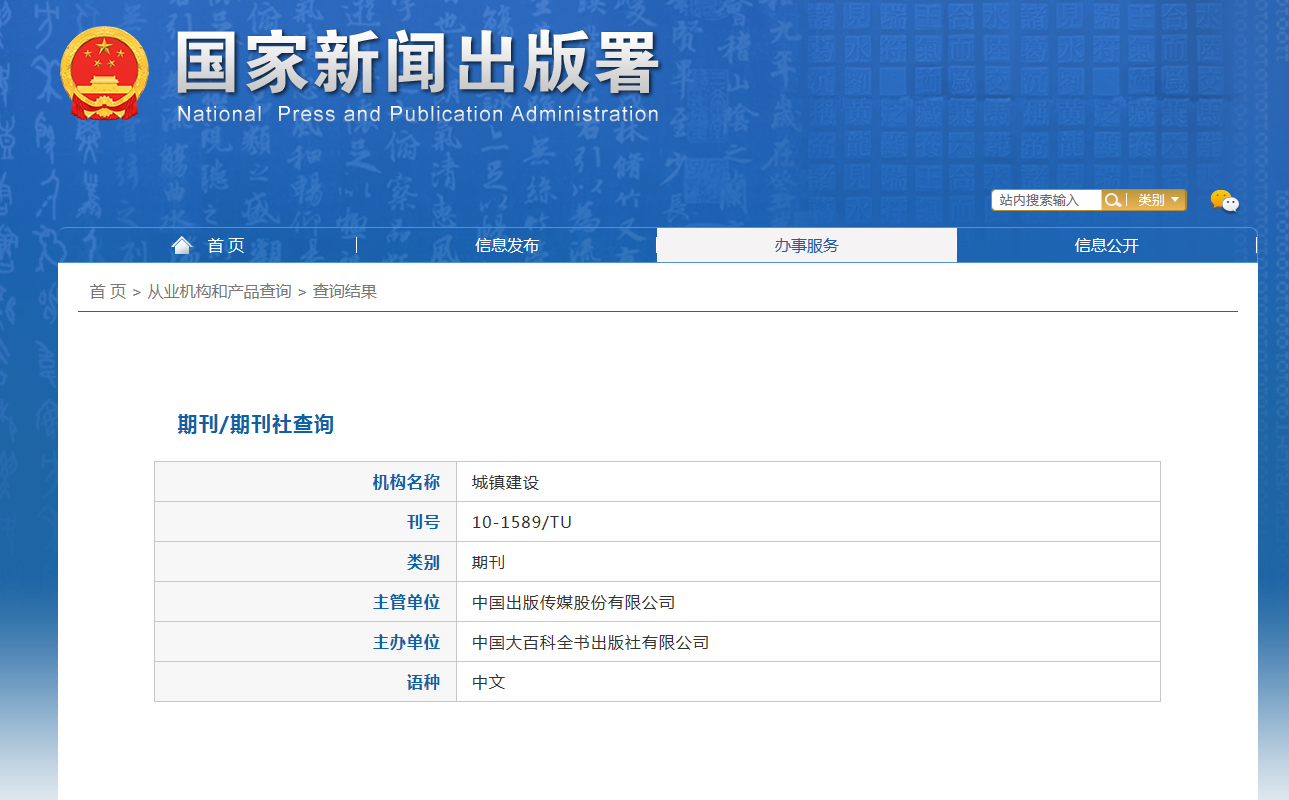Open the 办事服务 menu item
Image resolution: width=1289 pixels, height=800 pixels.
pos(806,244)
